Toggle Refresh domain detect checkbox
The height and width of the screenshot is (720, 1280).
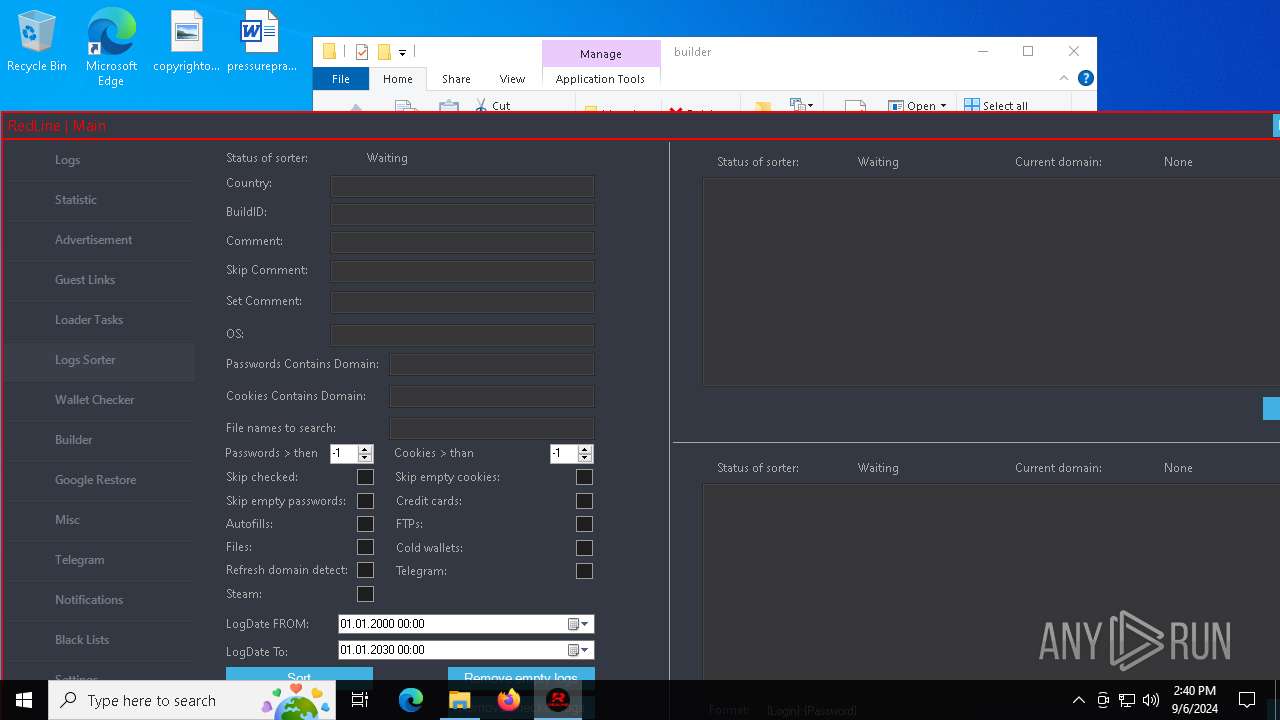click(x=365, y=570)
